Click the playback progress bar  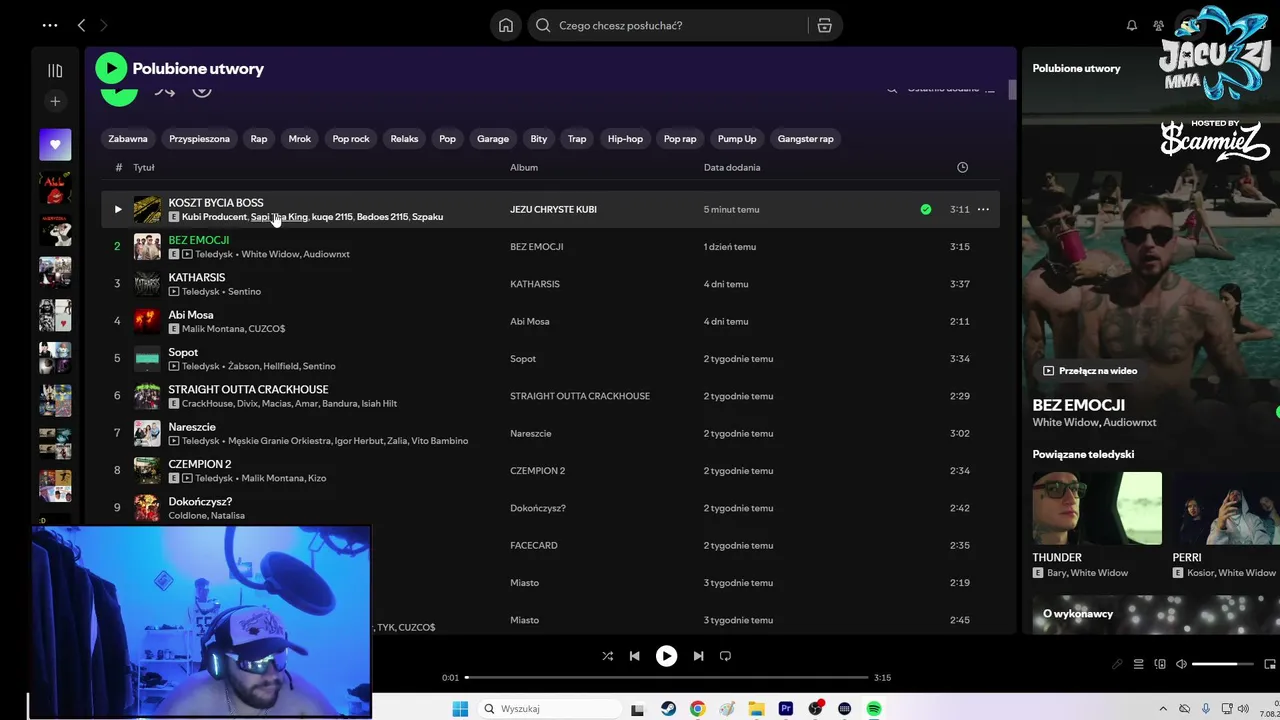tap(666, 678)
